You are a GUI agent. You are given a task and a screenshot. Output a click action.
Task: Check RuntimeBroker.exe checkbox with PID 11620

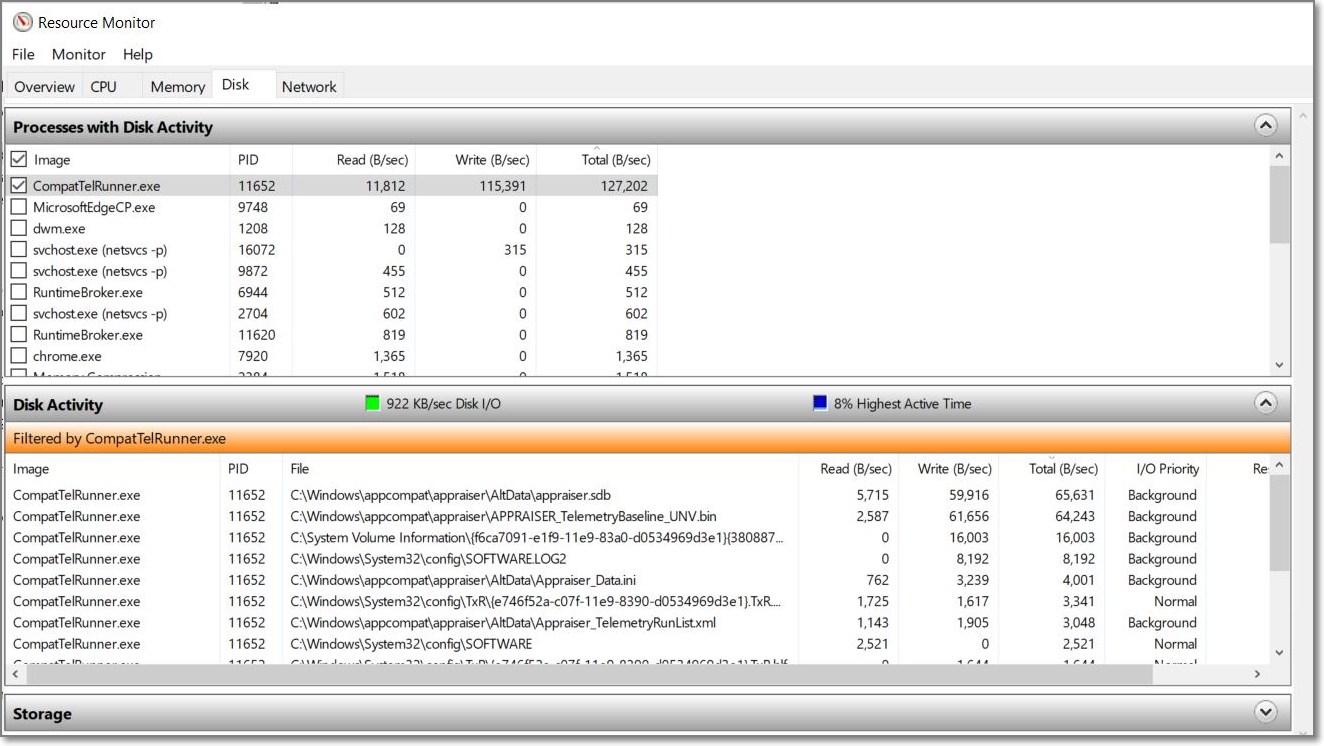[x=19, y=335]
